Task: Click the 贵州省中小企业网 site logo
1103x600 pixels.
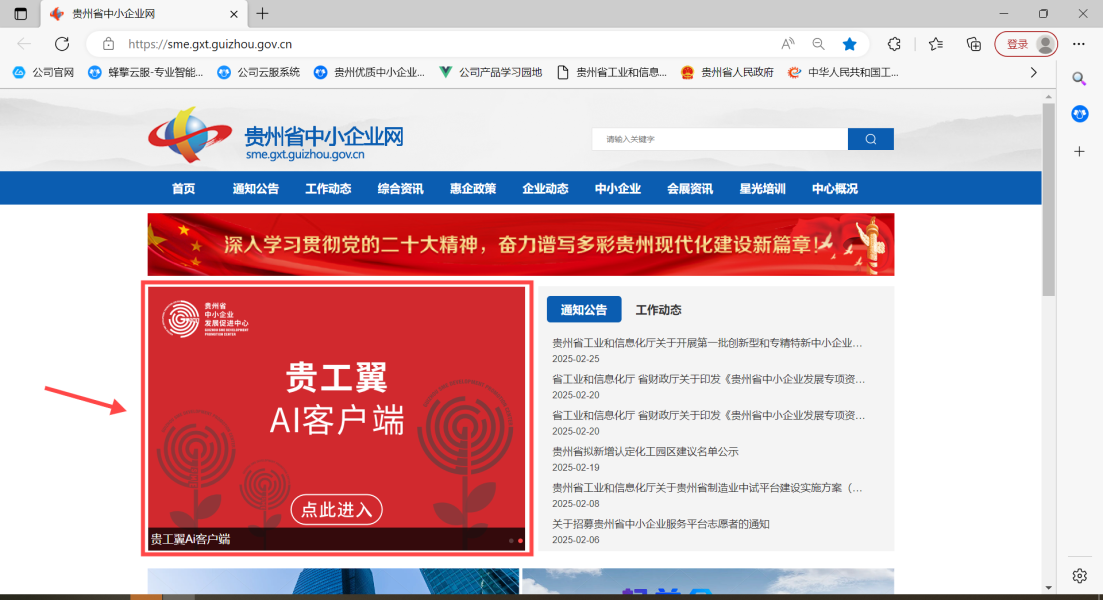Action: (x=276, y=135)
